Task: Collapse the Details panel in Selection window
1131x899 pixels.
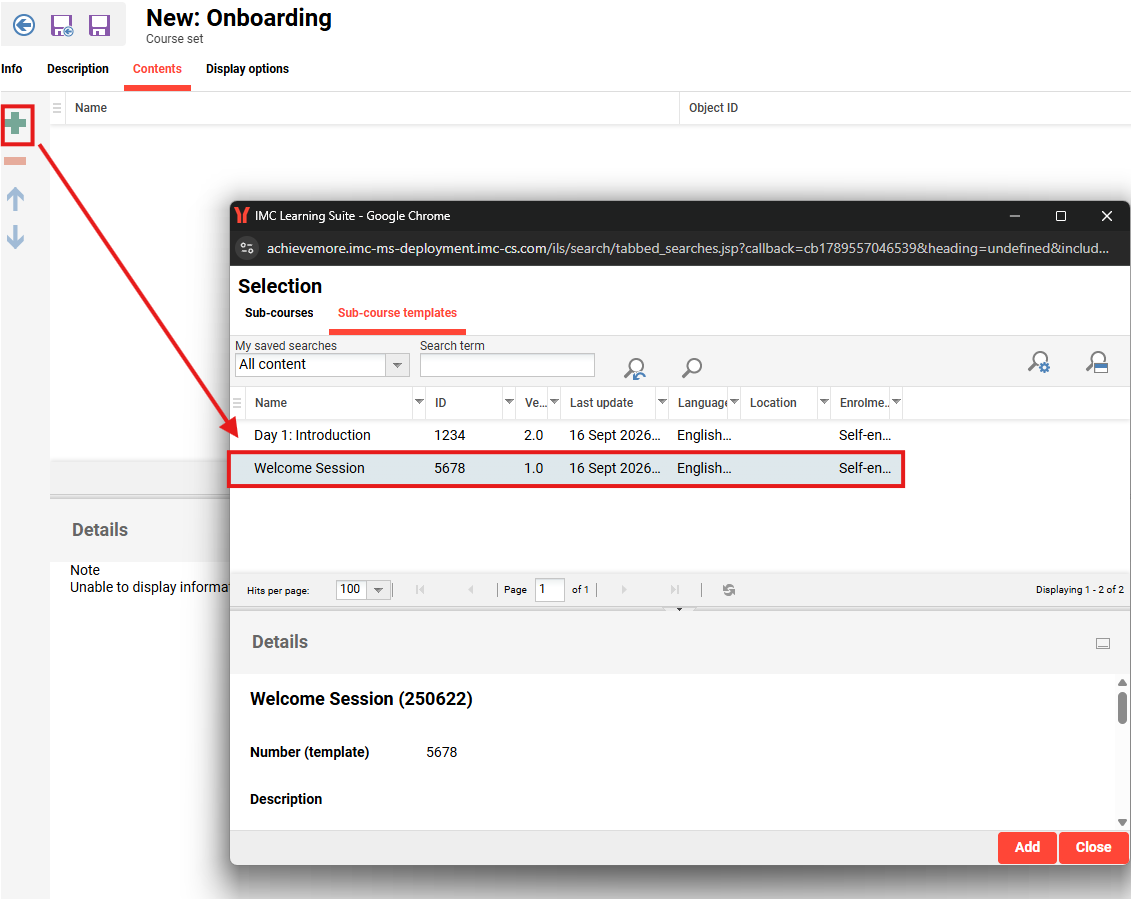Action: coord(1103,644)
